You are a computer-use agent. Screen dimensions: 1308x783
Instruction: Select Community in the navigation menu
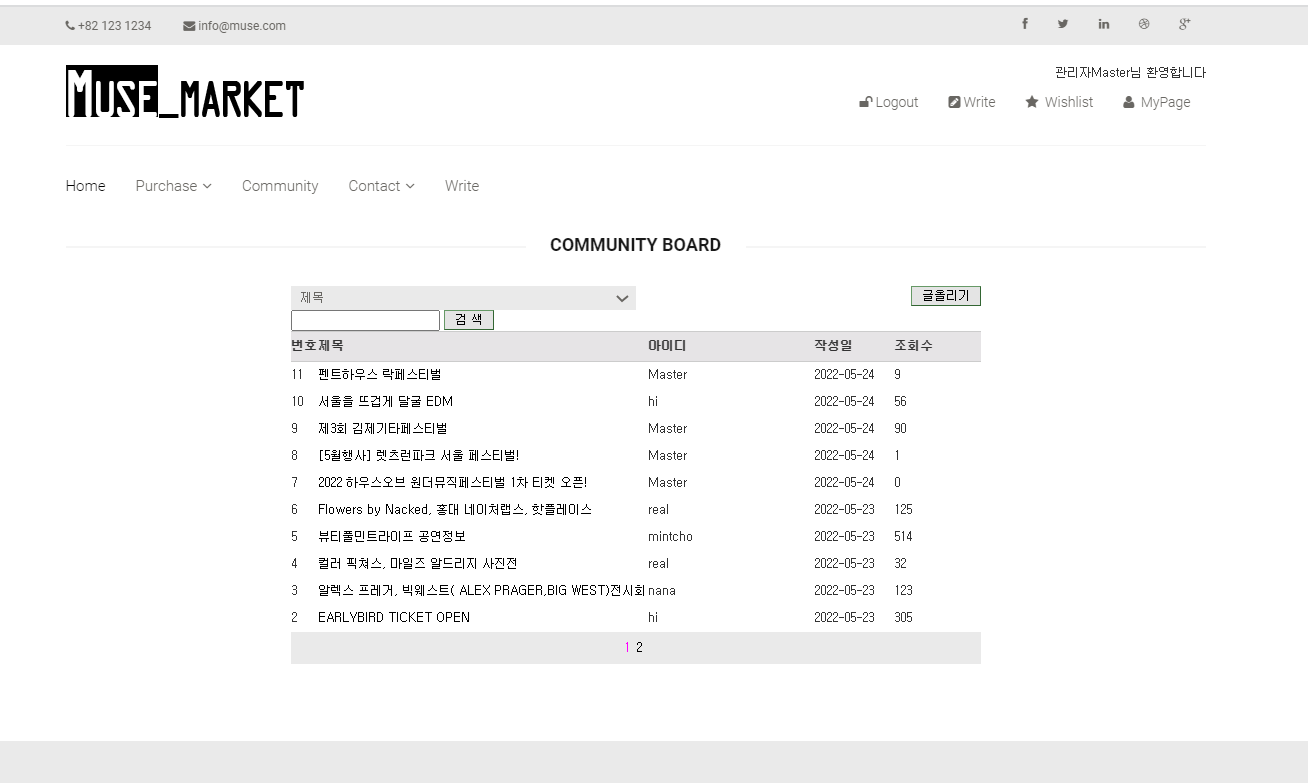pyautogui.click(x=280, y=186)
